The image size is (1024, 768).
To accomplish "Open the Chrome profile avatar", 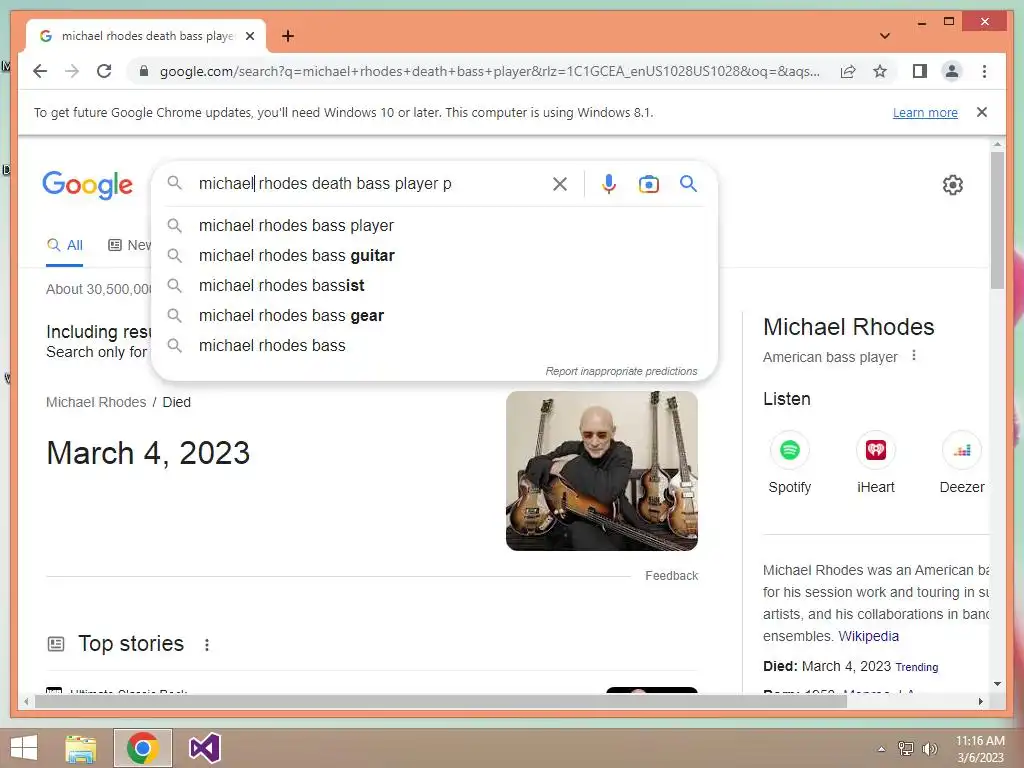I will point(952,71).
